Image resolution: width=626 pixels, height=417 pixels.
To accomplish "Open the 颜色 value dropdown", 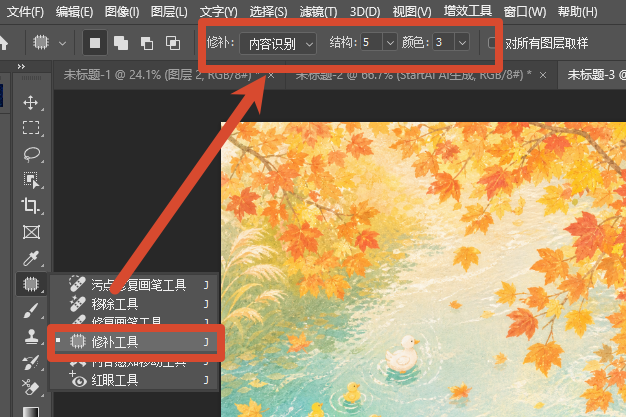I will coord(462,42).
